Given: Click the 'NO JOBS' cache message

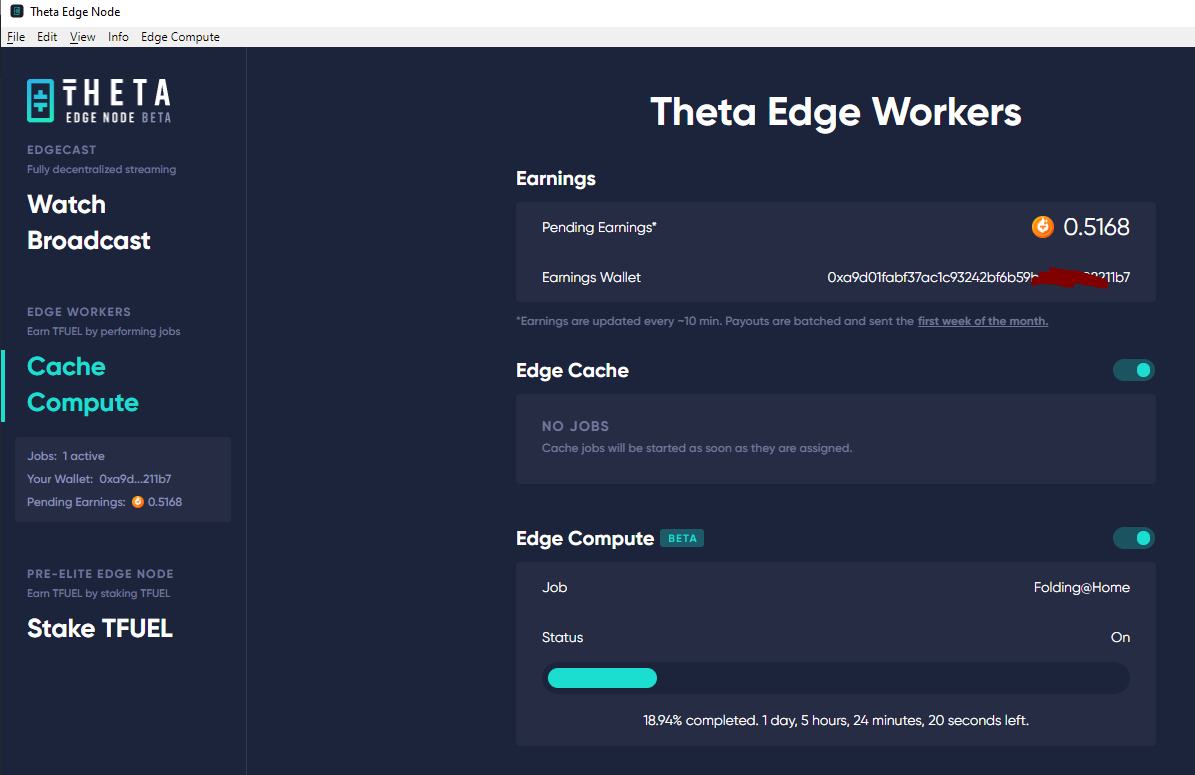Looking at the screenshot, I should click(575, 426).
